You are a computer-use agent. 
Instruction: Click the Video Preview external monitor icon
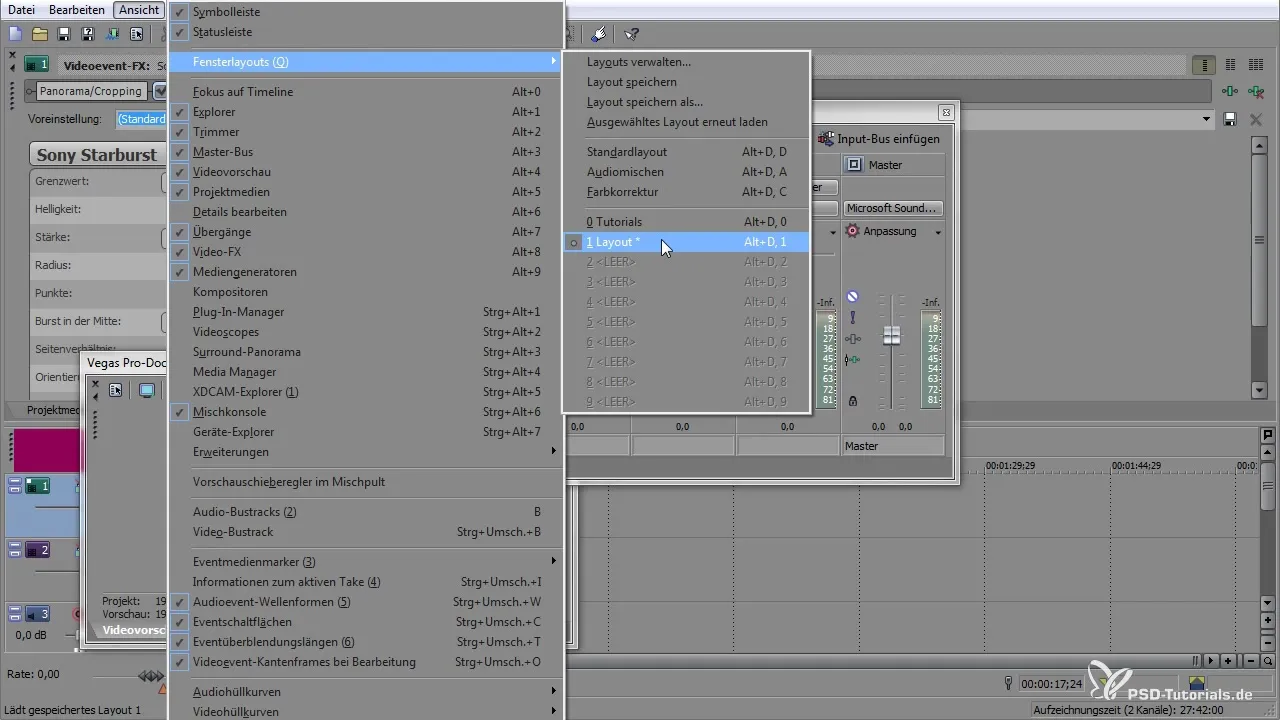(147, 390)
